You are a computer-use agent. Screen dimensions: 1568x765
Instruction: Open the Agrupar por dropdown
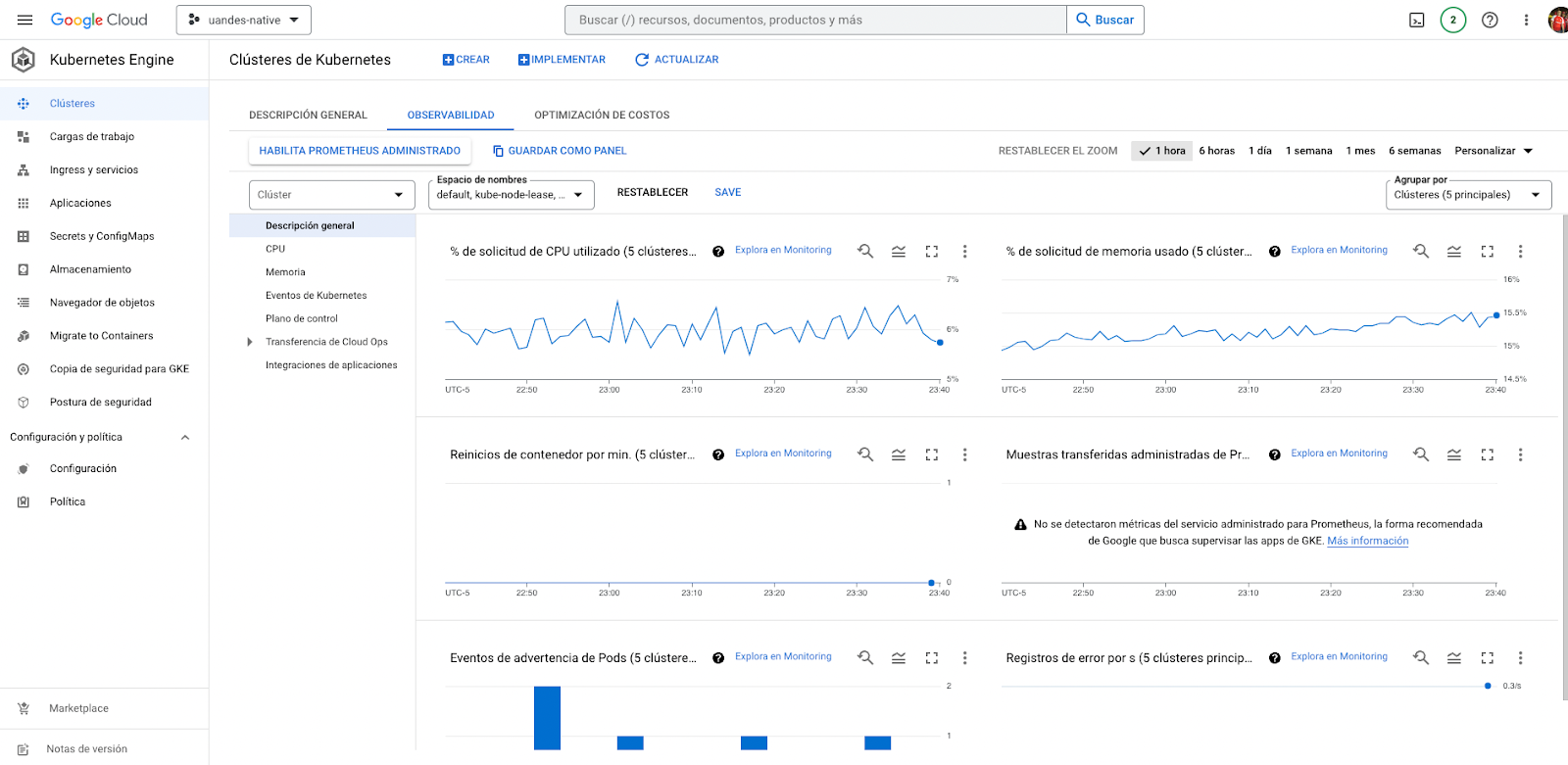coord(1469,195)
